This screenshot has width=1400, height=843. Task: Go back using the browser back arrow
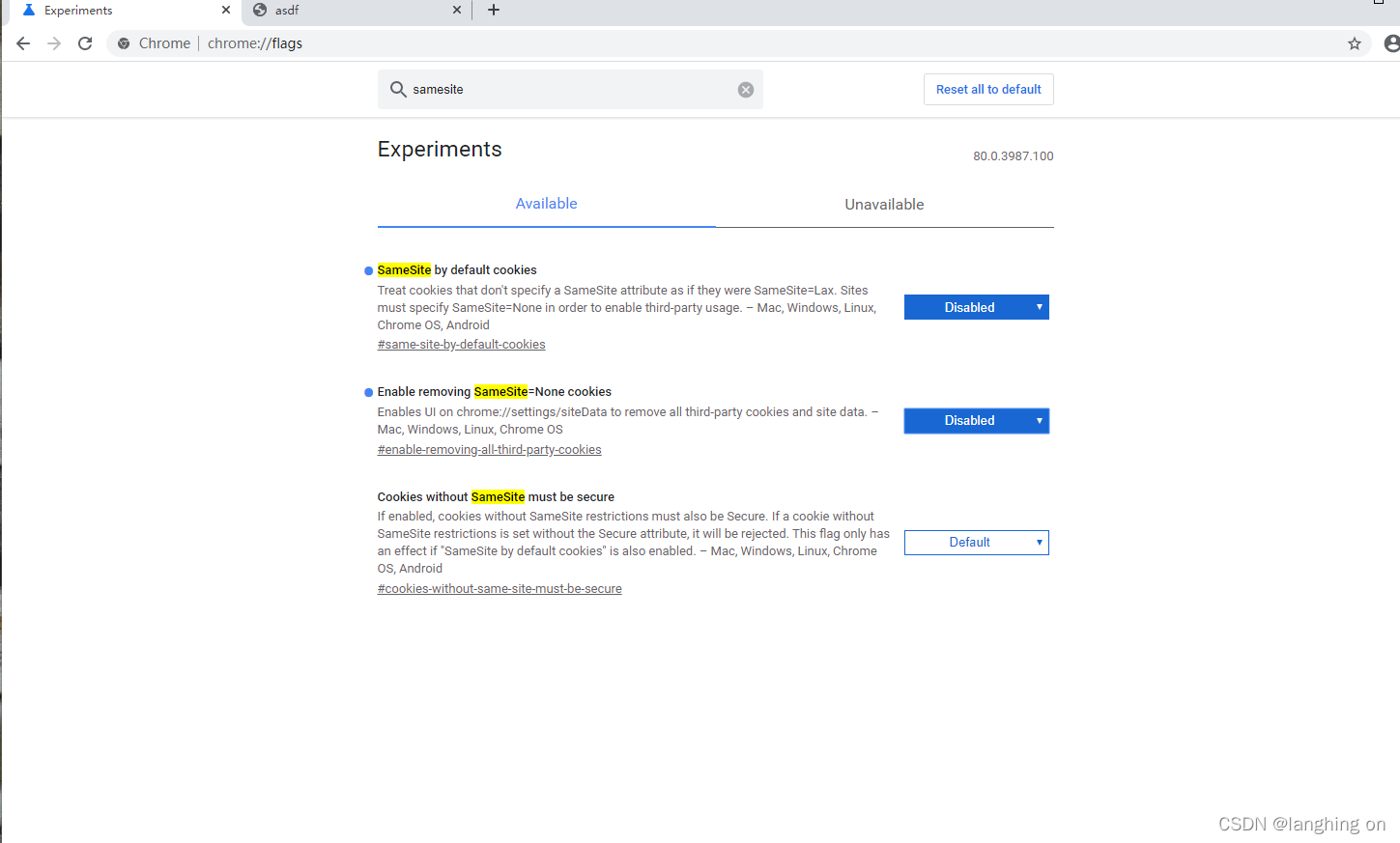pyautogui.click(x=23, y=43)
